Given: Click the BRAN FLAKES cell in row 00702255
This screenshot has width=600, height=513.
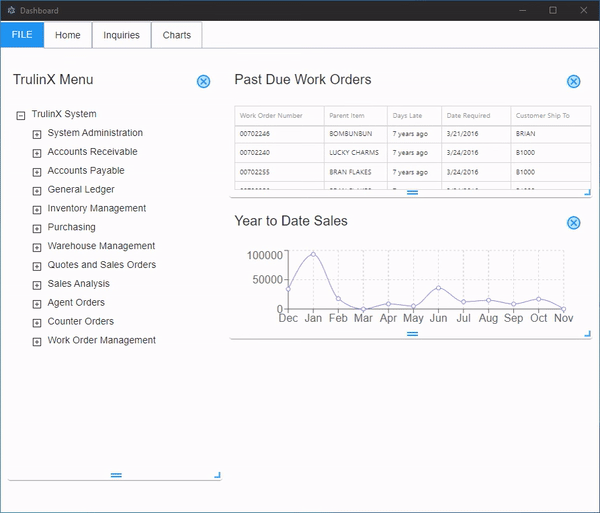Looking at the screenshot, I should pos(356,172).
